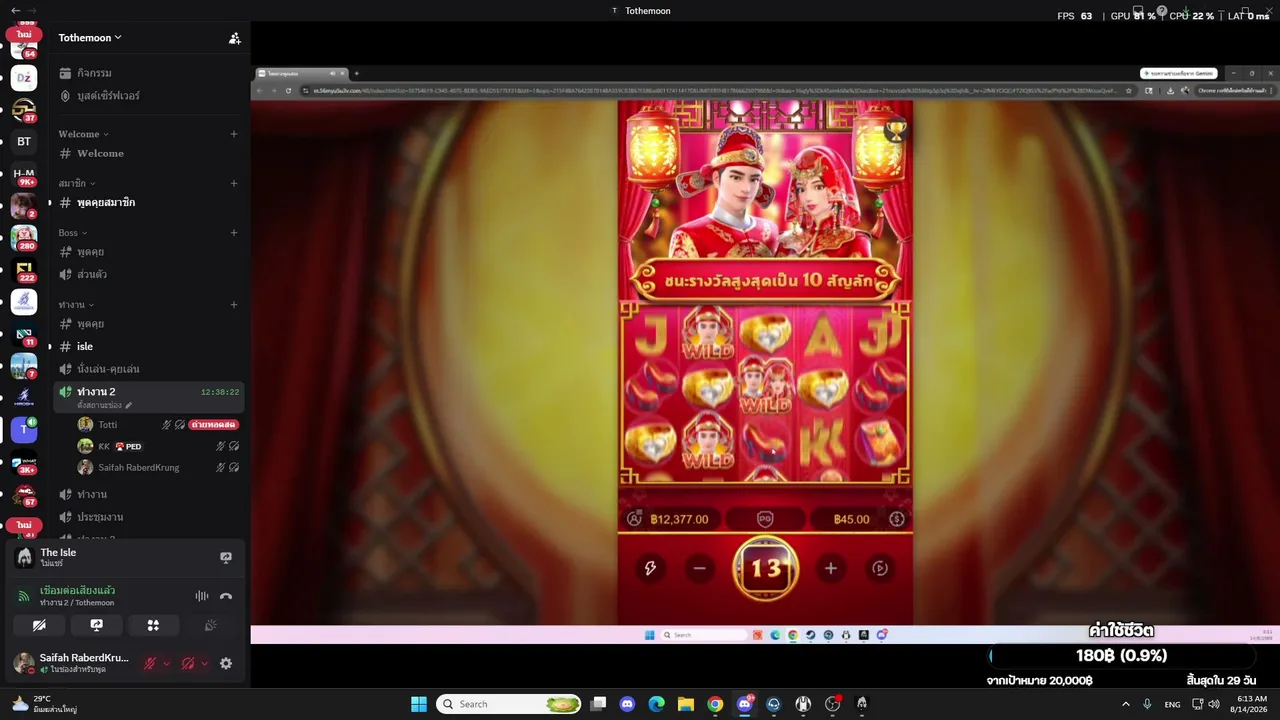Viewport: 1280px width, 720px height.
Task: Open the headphone output options arrow
Action: coord(204,663)
